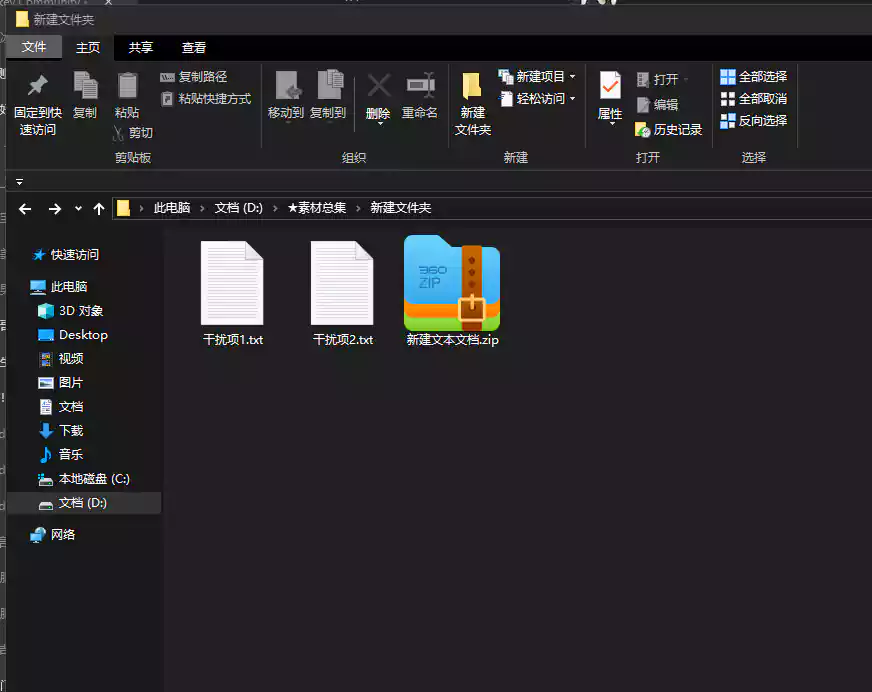Create a new folder via ribbon icon

click(x=472, y=87)
